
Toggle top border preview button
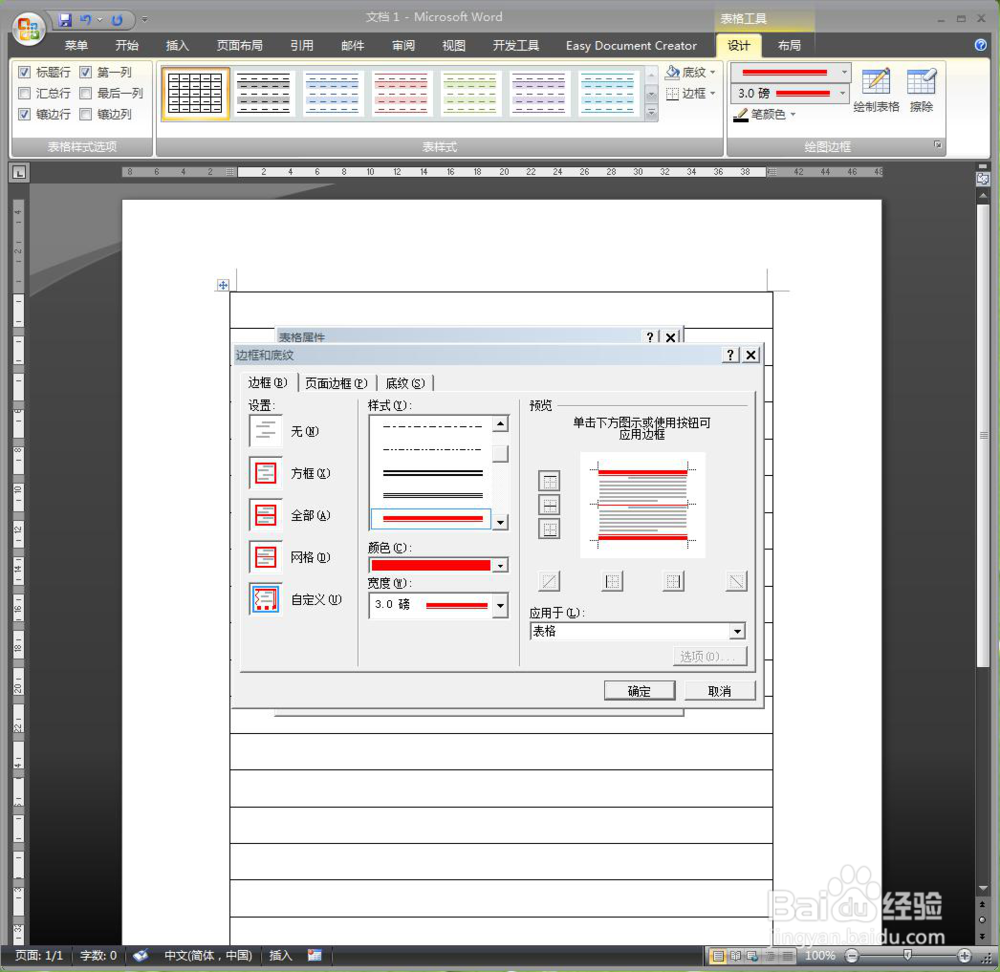pyautogui.click(x=549, y=481)
